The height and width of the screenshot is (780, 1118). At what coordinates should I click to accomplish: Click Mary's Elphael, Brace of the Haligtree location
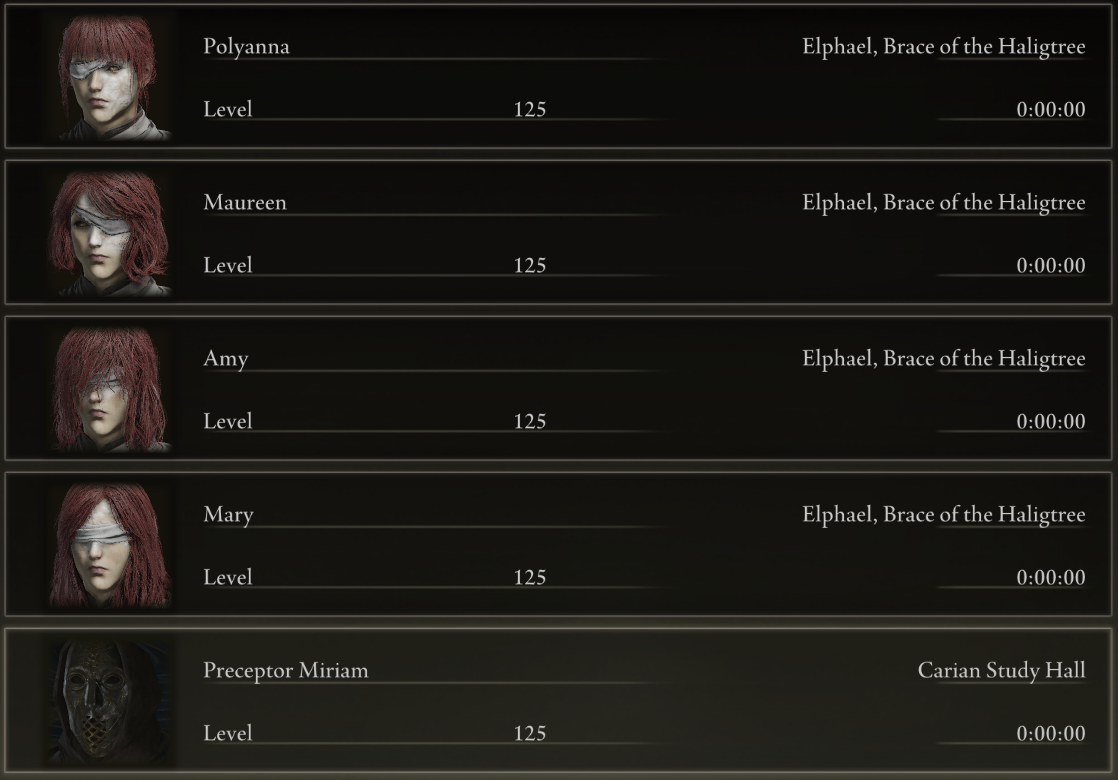coord(943,515)
